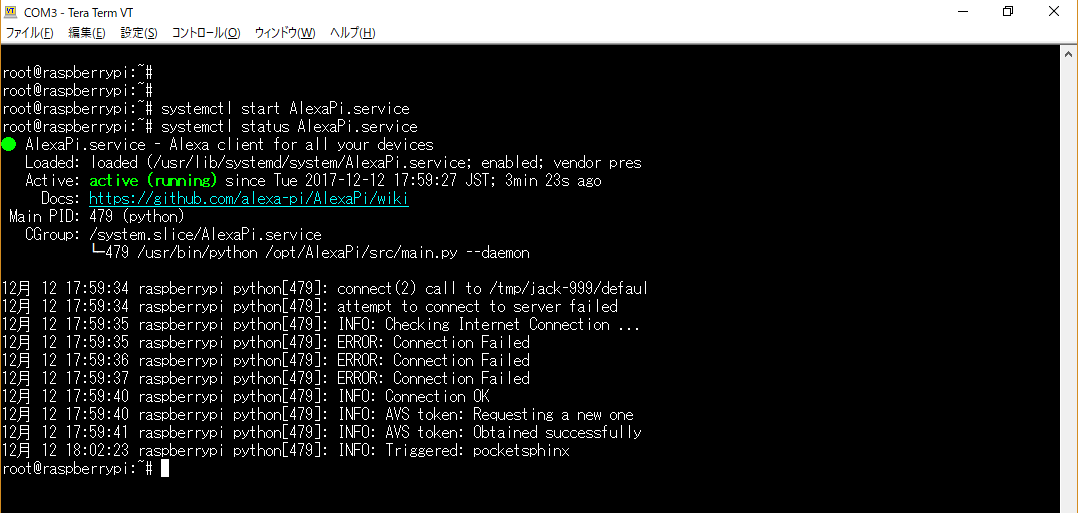The width and height of the screenshot is (1078, 513).
Task: Open the AlexaPi wiki GitHub link
Action: tap(249, 199)
